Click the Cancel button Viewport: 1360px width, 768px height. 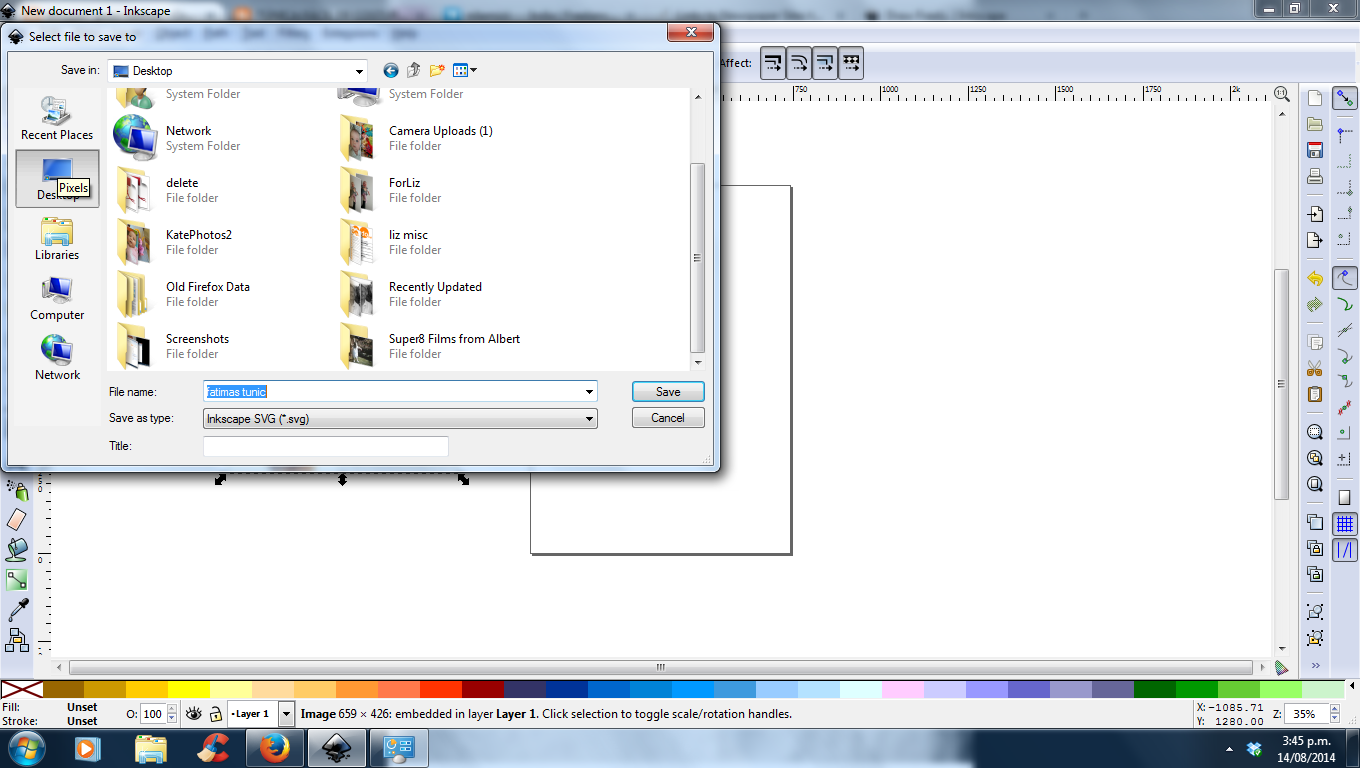(x=668, y=418)
